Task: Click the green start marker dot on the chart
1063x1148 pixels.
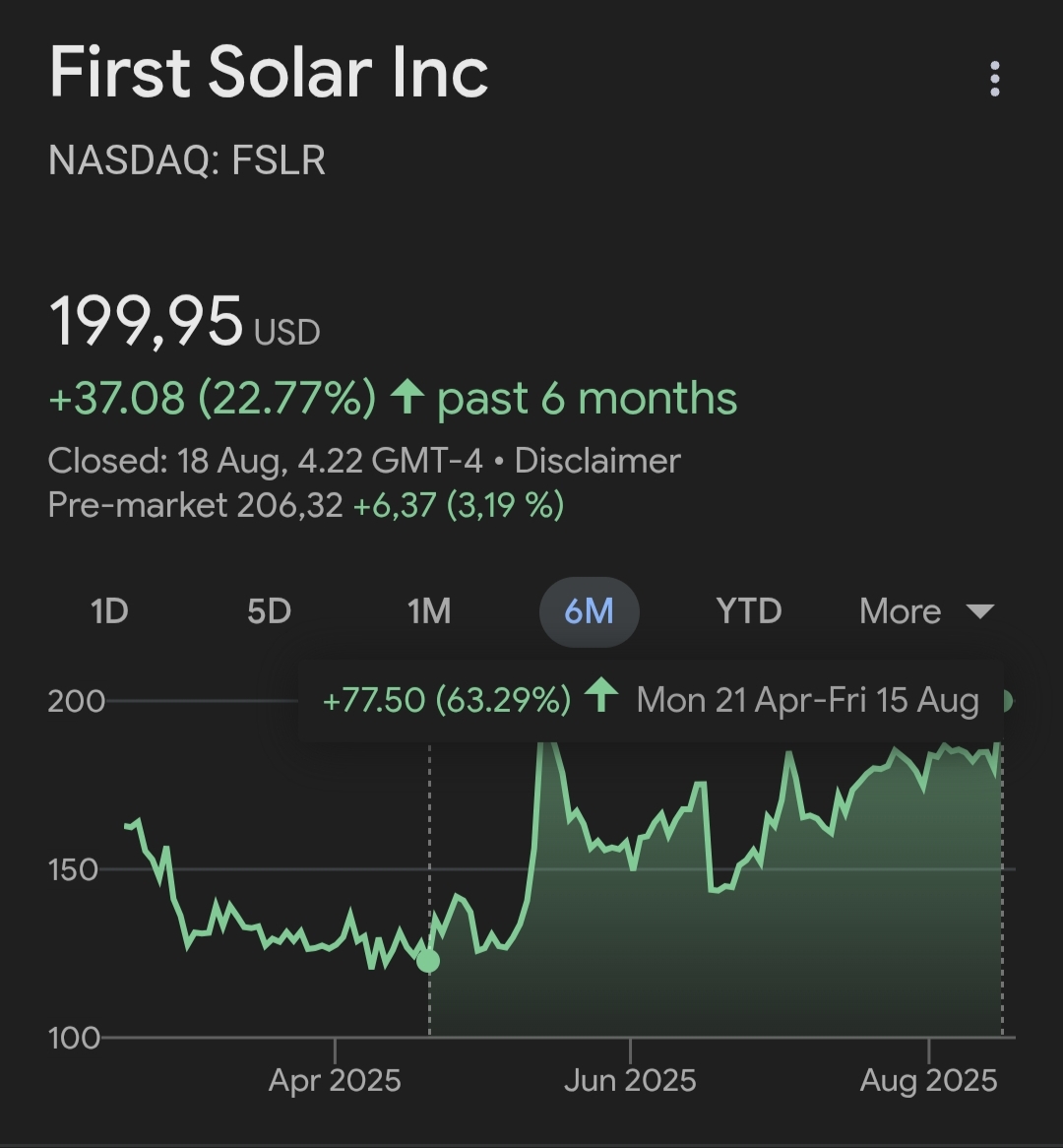Action: point(428,960)
